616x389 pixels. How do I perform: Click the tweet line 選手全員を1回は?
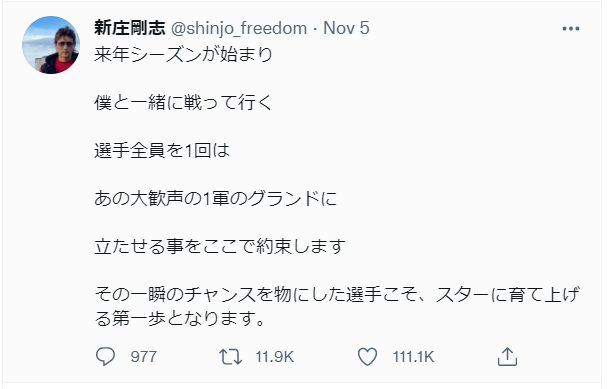coord(162,150)
